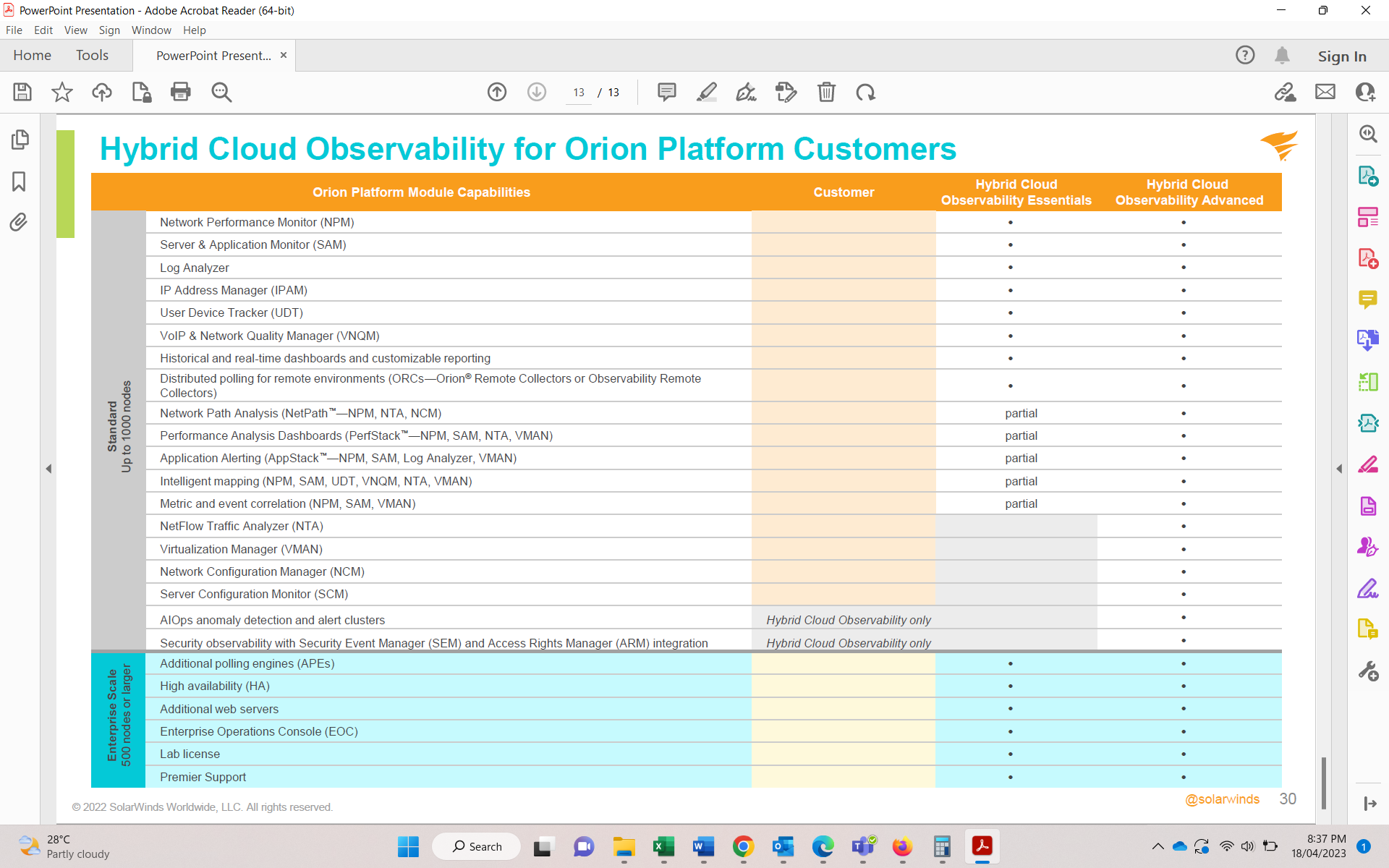Collapse the right tools pane arrow
Image resolution: width=1389 pixels, height=868 pixels.
pos(1339,469)
